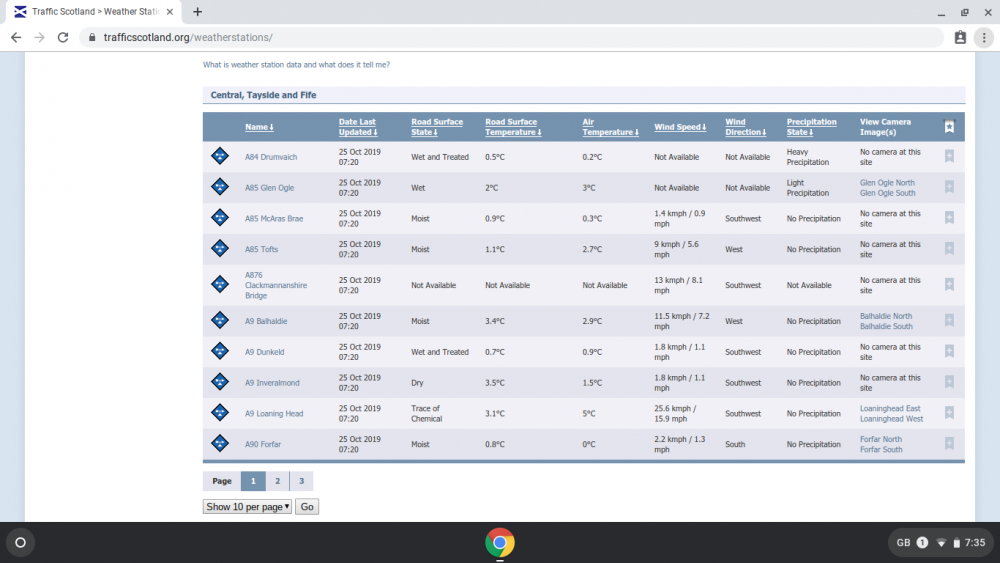Image resolution: width=1000 pixels, height=563 pixels.
Task: Go to page 3 of results
Action: (x=302, y=481)
